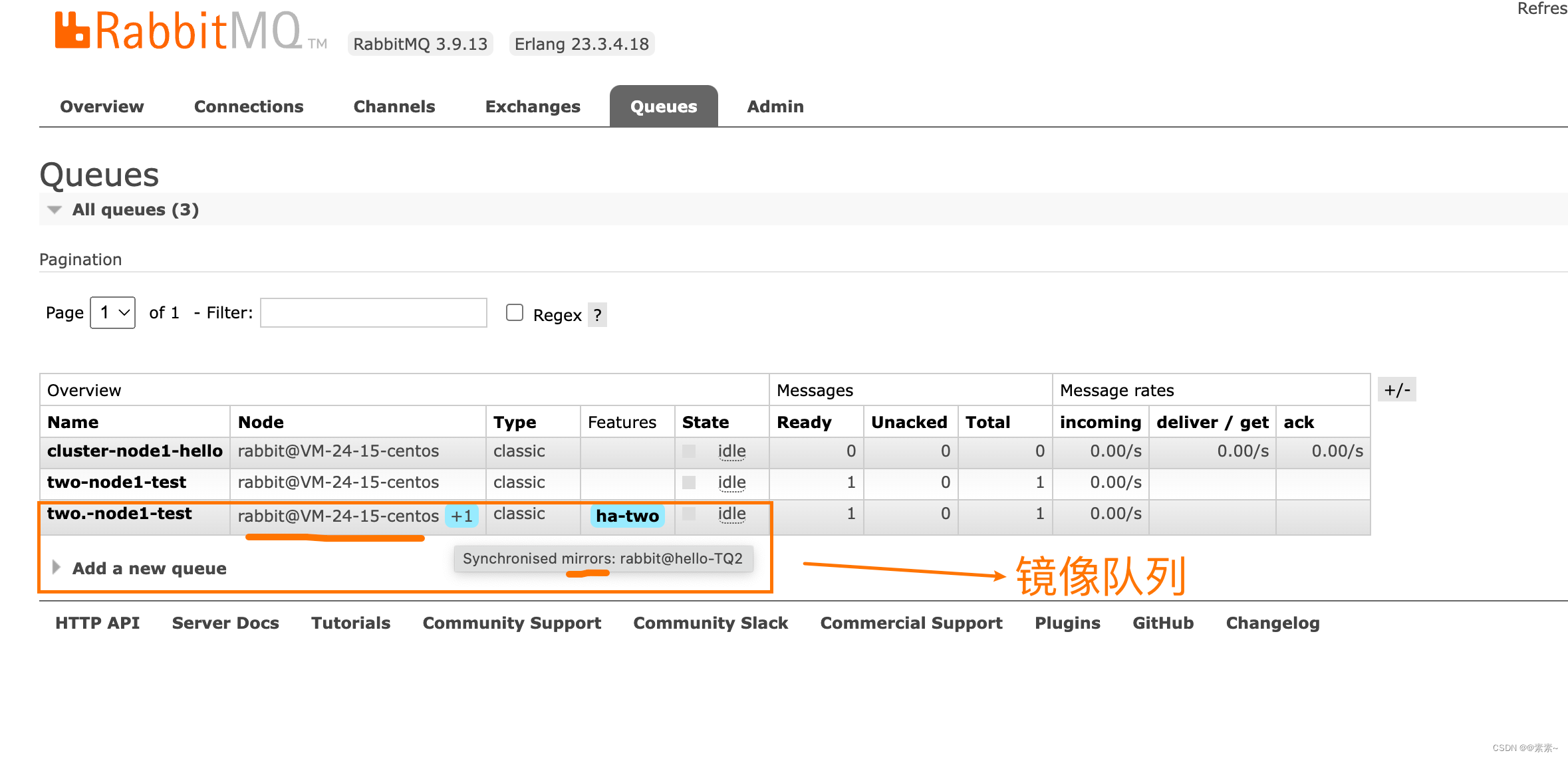The image size is (1568, 759).
Task: Open the two-node1-test queue
Action: point(116,483)
